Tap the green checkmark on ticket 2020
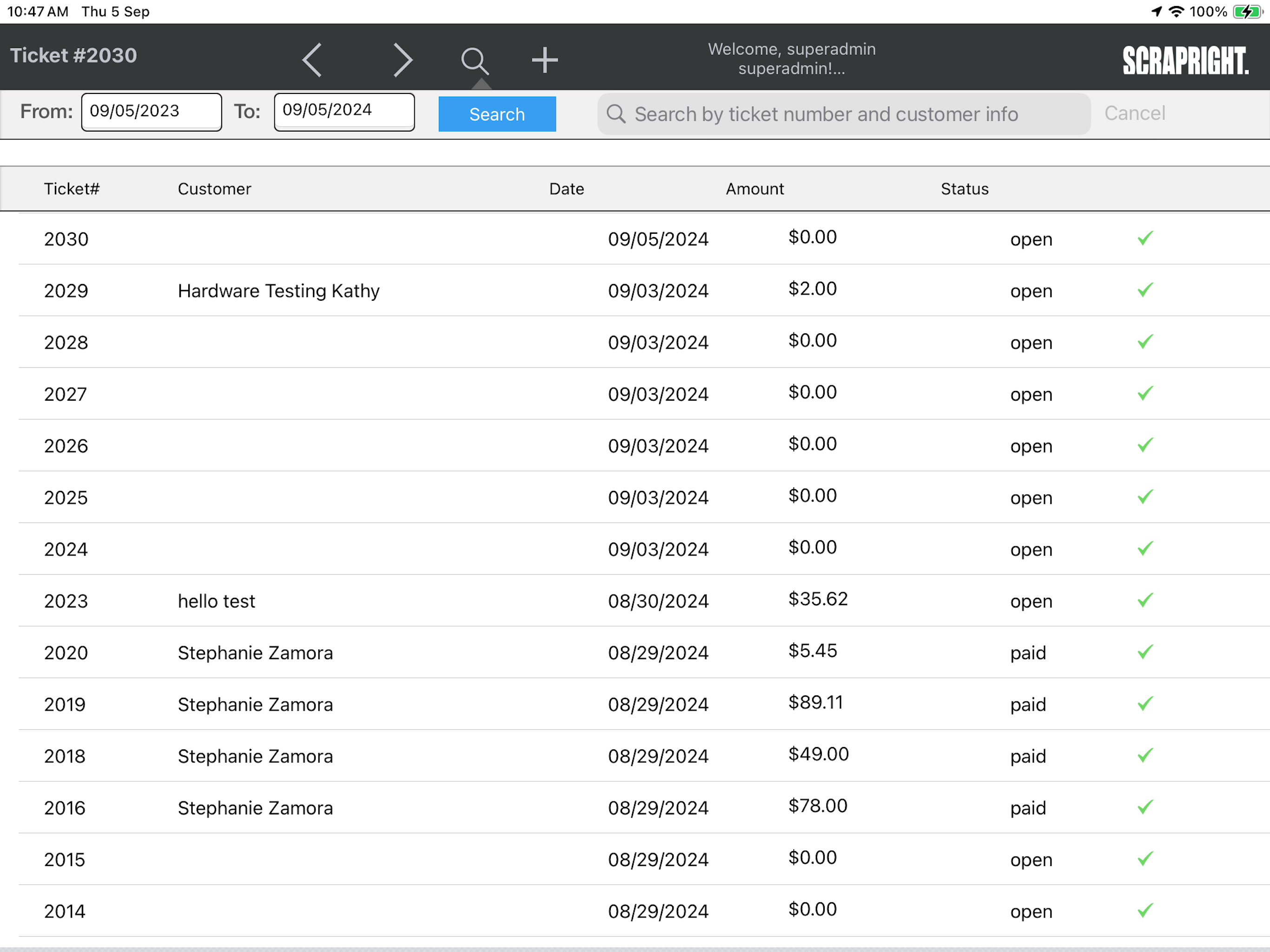Image resolution: width=1270 pixels, height=952 pixels. (x=1145, y=651)
